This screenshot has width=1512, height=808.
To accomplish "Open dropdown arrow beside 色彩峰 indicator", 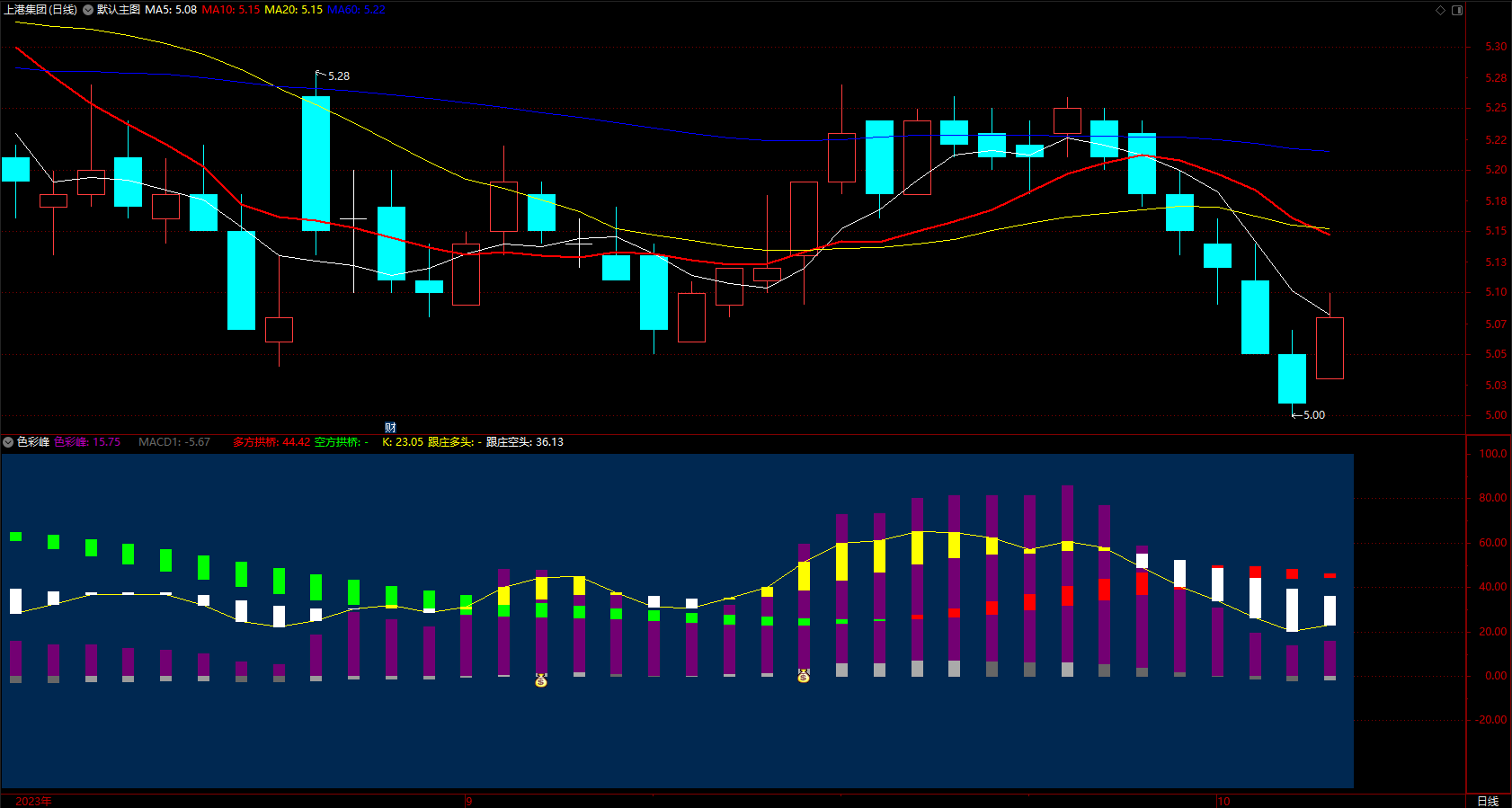I will coord(8,442).
